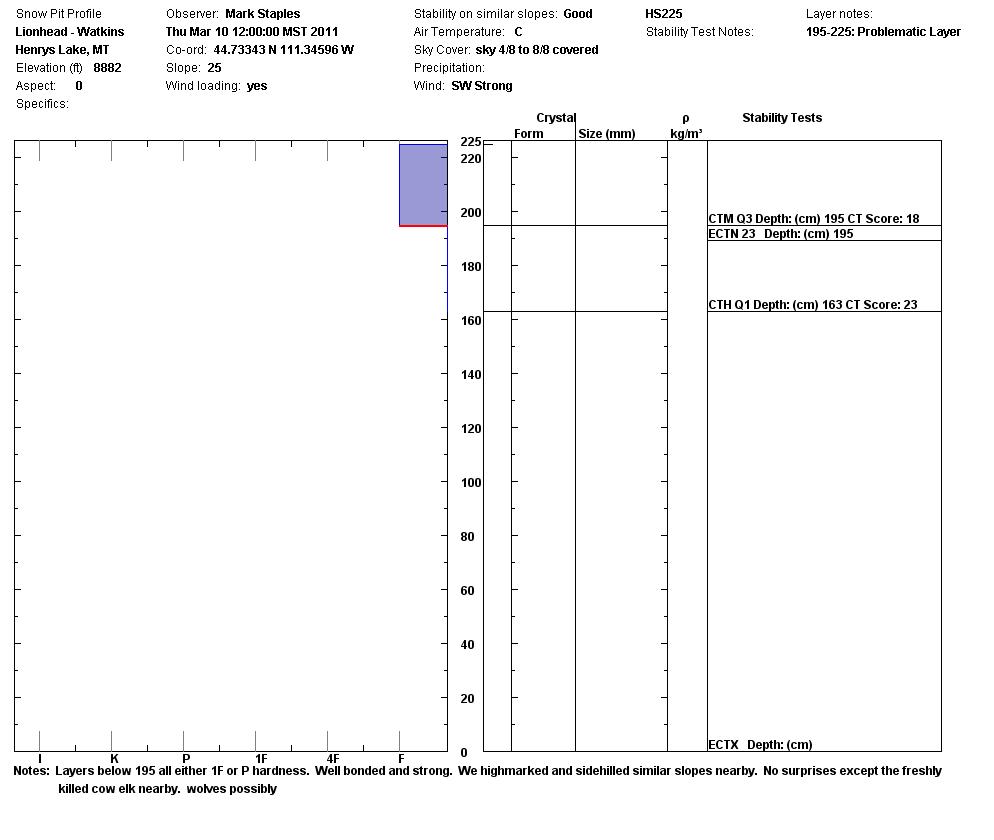Click the aspect value '0'
Image resolution: width=994 pixels, height=840 pixels.
79,86
